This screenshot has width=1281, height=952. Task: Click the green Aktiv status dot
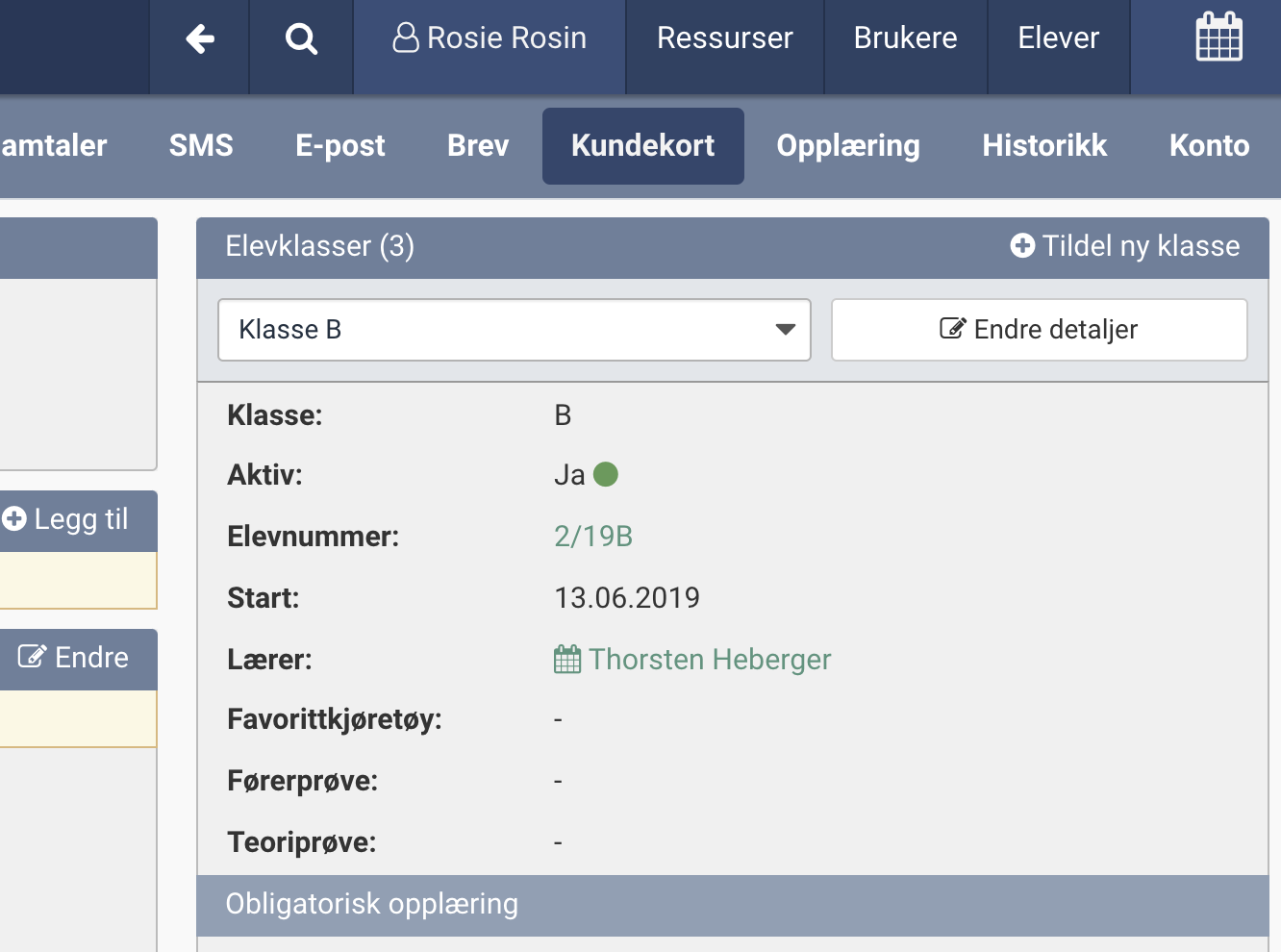click(x=606, y=475)
